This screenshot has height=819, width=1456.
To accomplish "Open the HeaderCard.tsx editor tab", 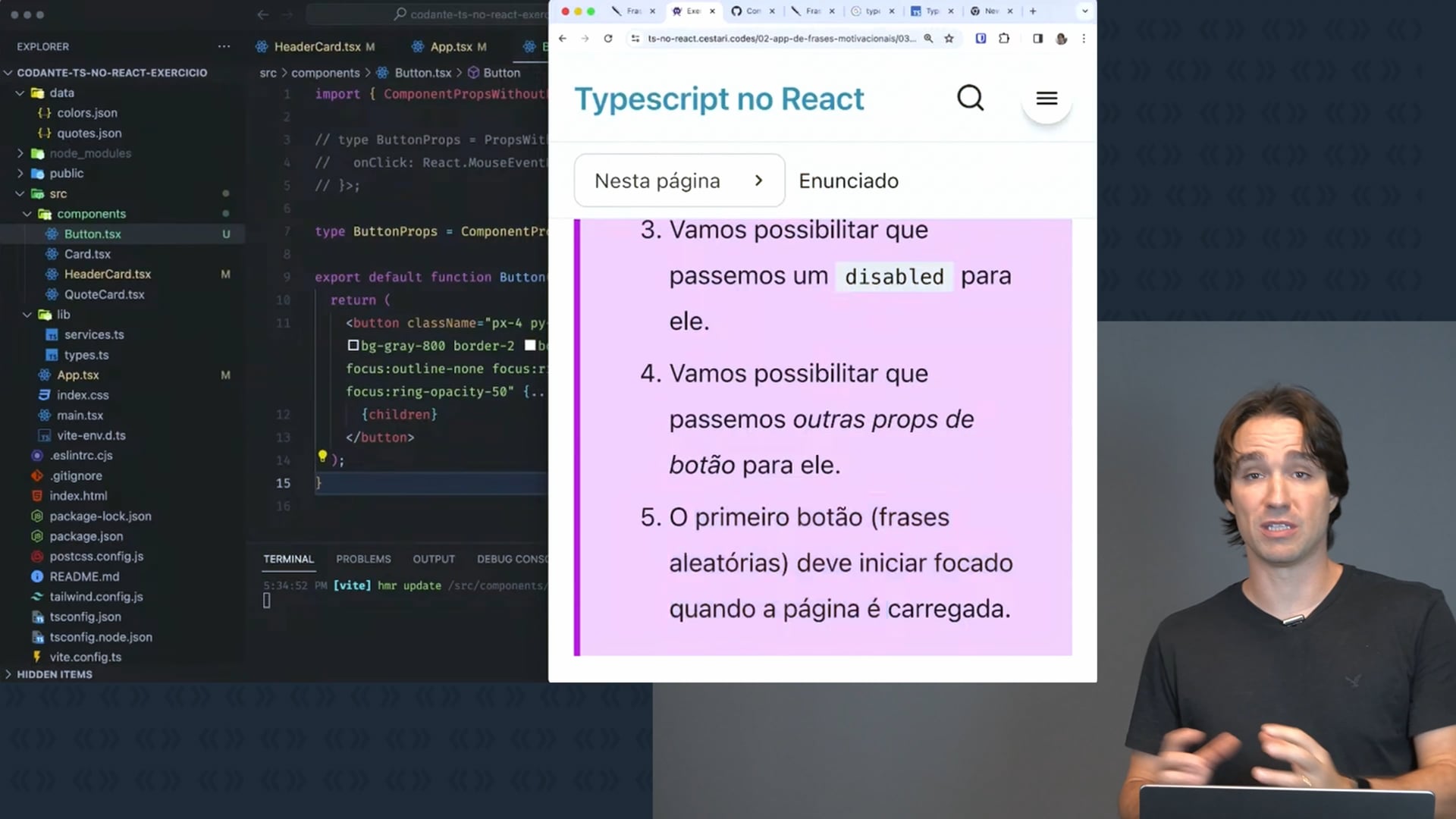I will (x=317, y=47).
